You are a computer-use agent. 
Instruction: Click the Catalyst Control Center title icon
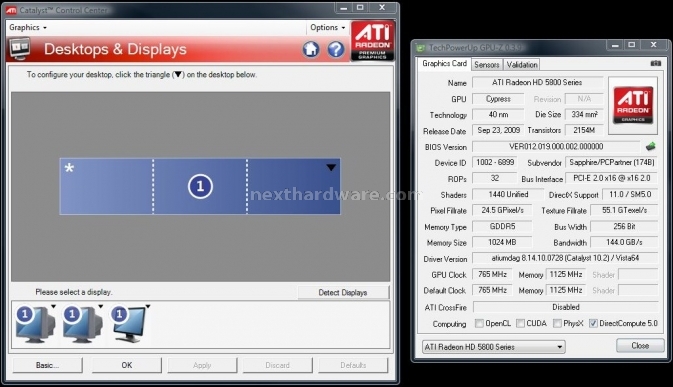point(11,10)
